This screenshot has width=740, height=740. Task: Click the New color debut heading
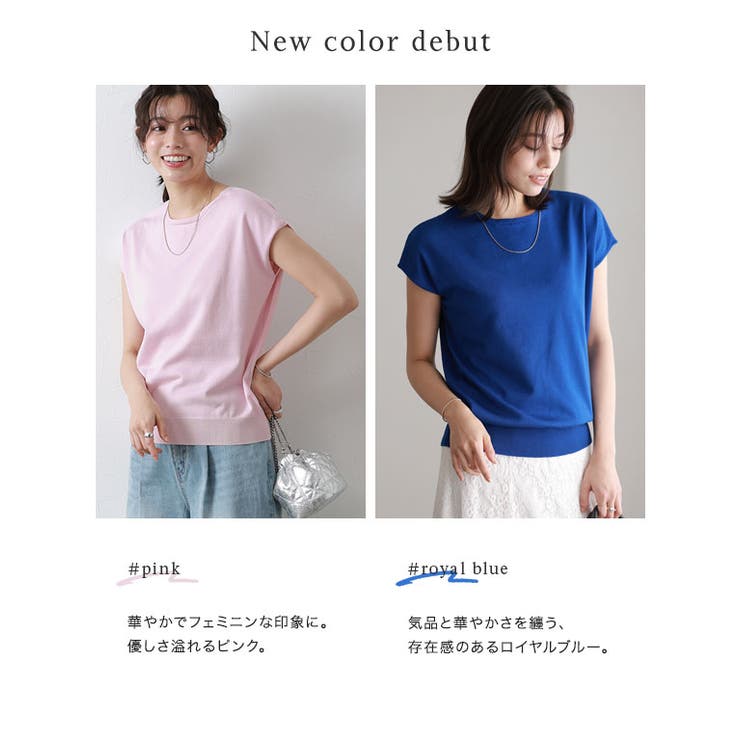370,42
